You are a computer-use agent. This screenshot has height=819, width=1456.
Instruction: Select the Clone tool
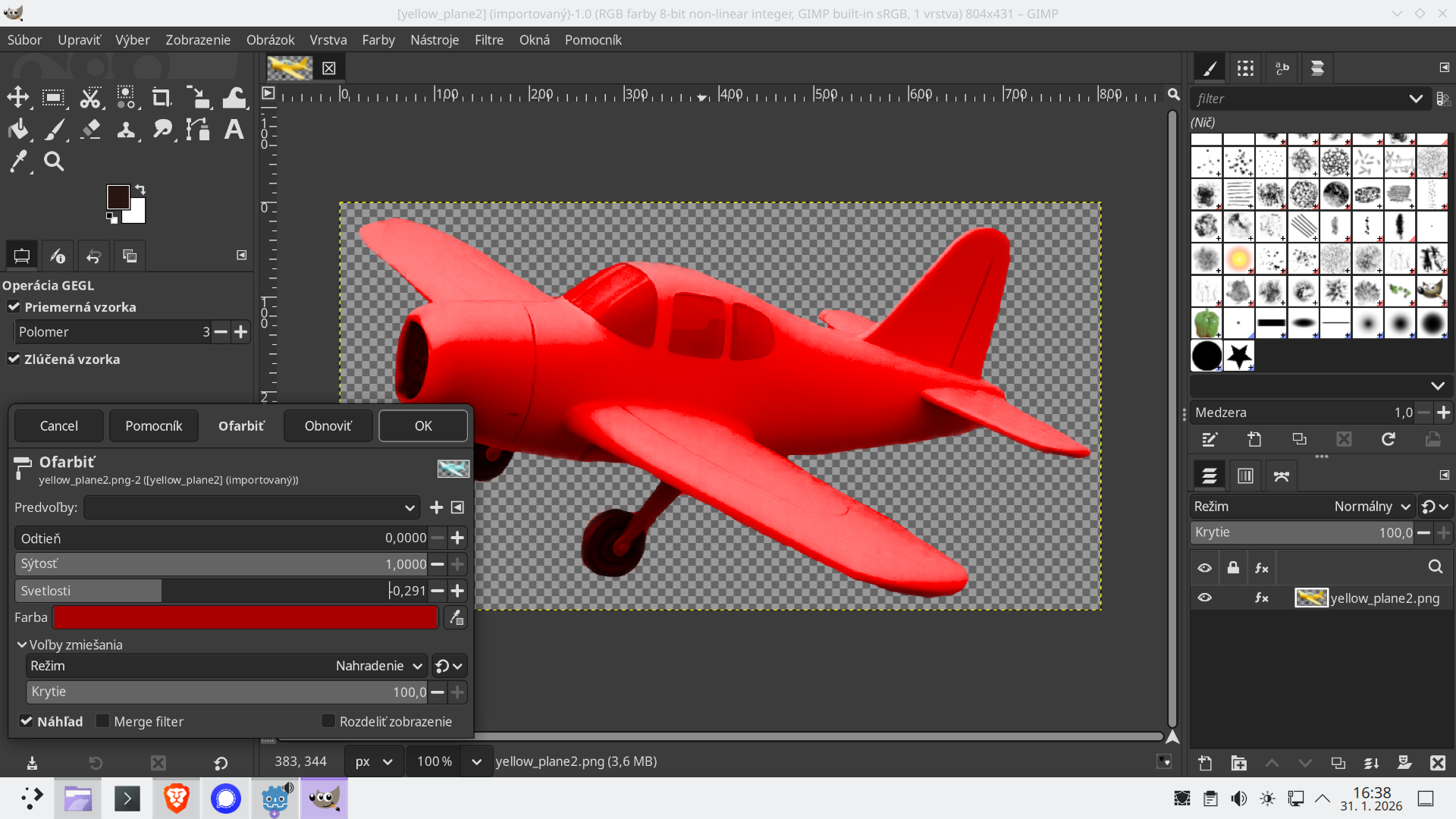[x=127, y=129]
